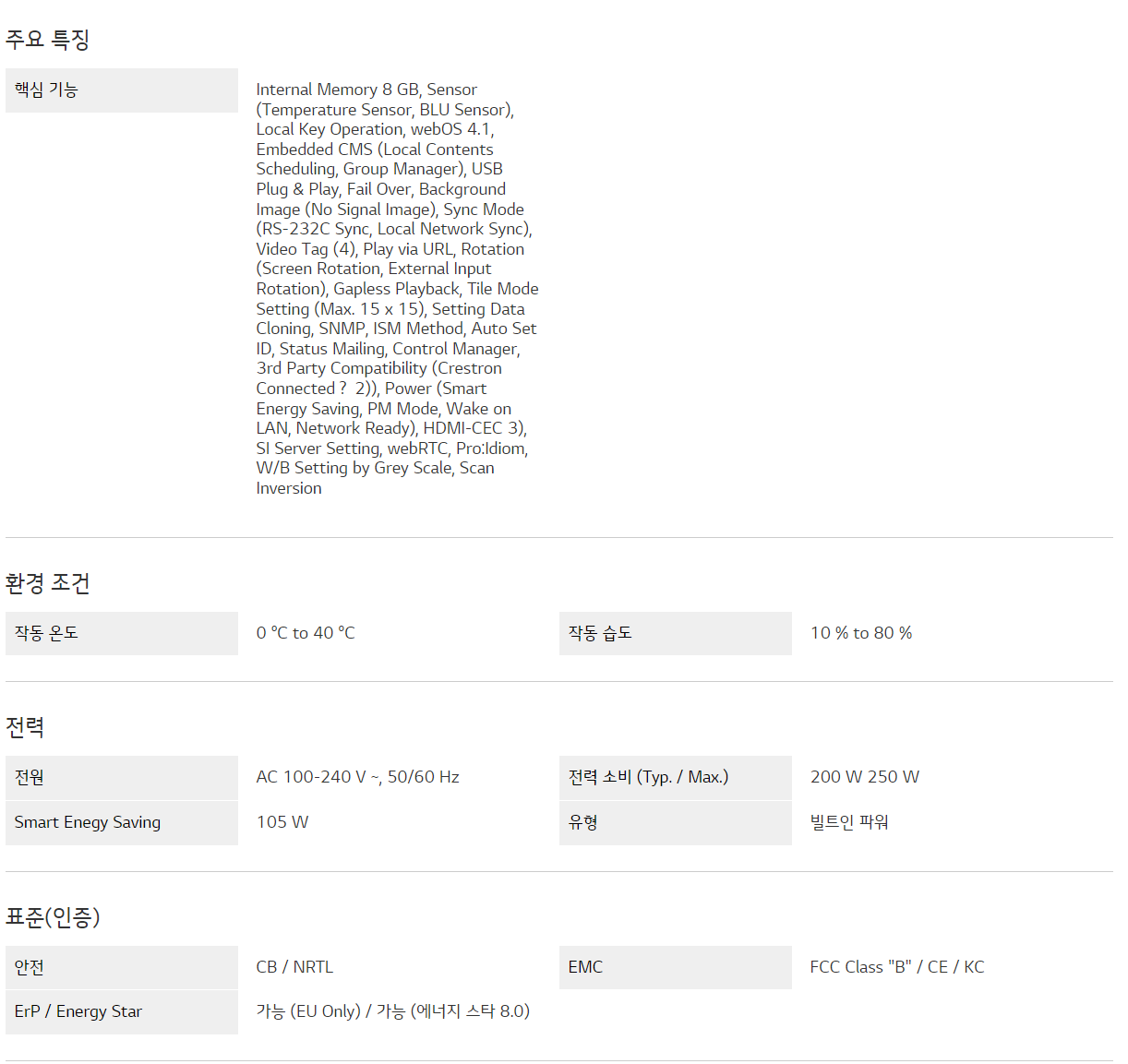
Task: Click the AC 100-240 V value text
Action: [357, 777]
